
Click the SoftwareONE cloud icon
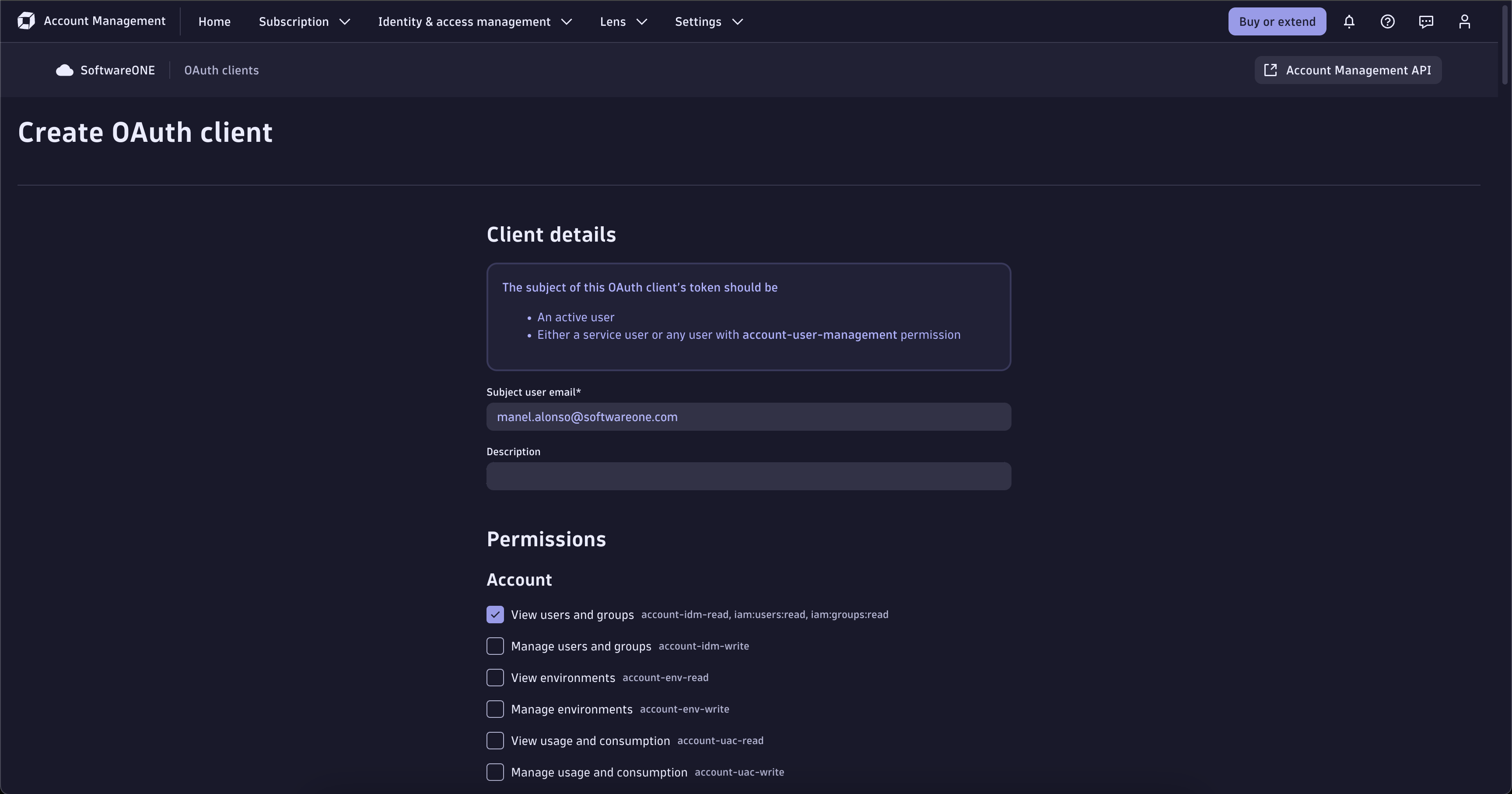pyautogui.click(x=64, y=70)
